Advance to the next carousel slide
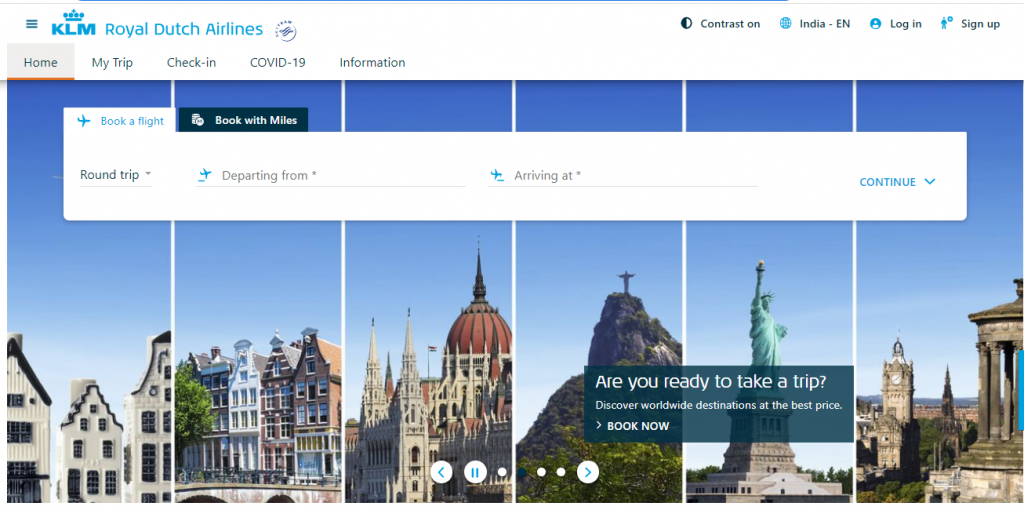The height and width of the screenshot is (510, 1024). click(x=588, y=472)
